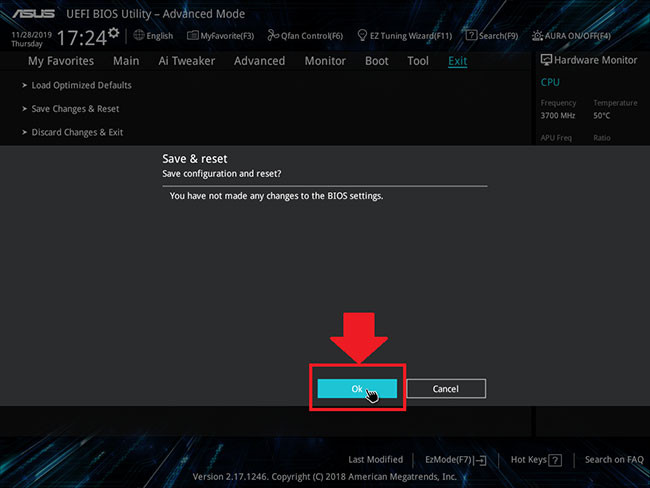The width and height of the screenshot is (650, 488).
Task: Choose Save Changes & Reset entry
Action: pyautogui.click(x=75, y=109)
